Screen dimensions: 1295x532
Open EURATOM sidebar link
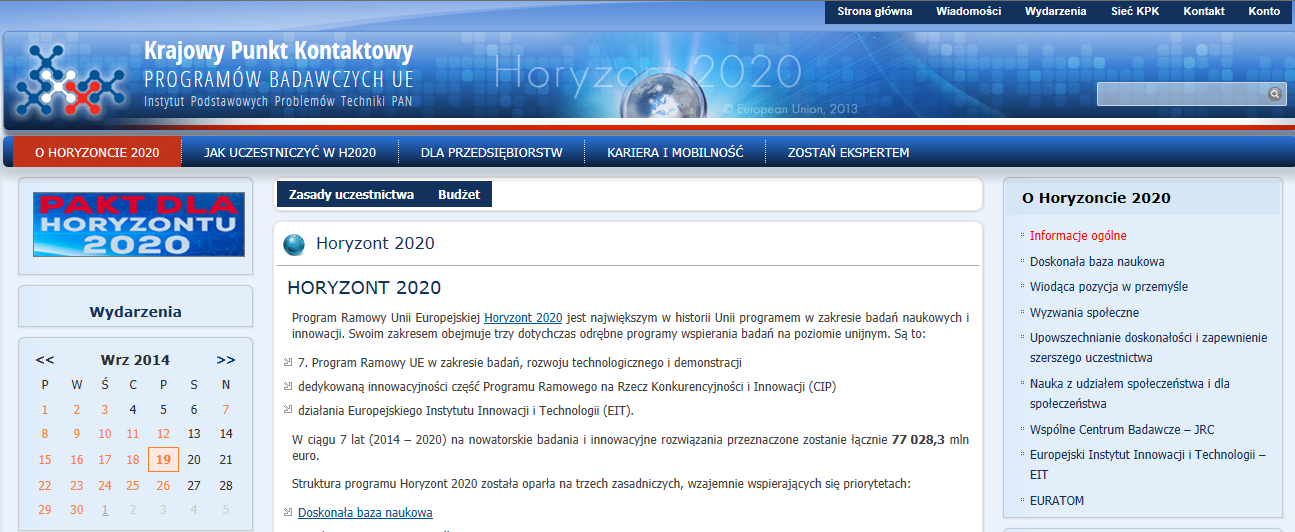coord(1057,501)
